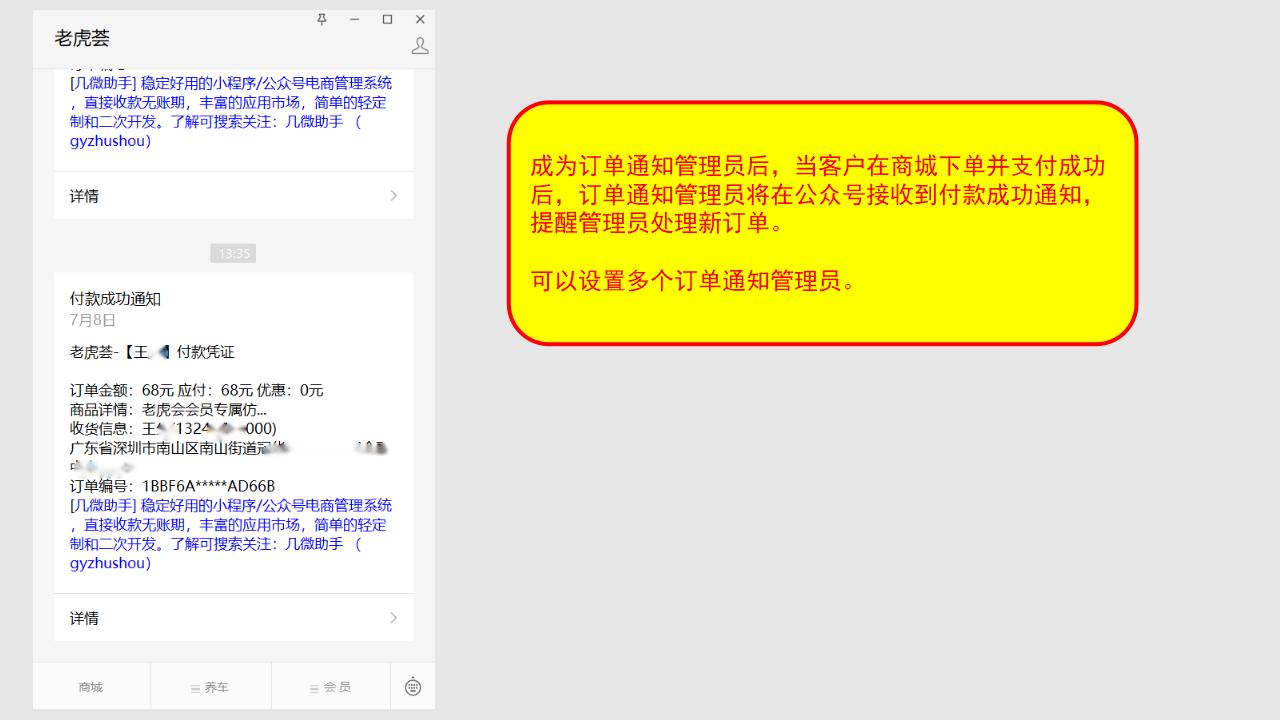The height and width of the screenshot is (720, 1280).
Task: Open the account profile icon
Action: point(420,46)
